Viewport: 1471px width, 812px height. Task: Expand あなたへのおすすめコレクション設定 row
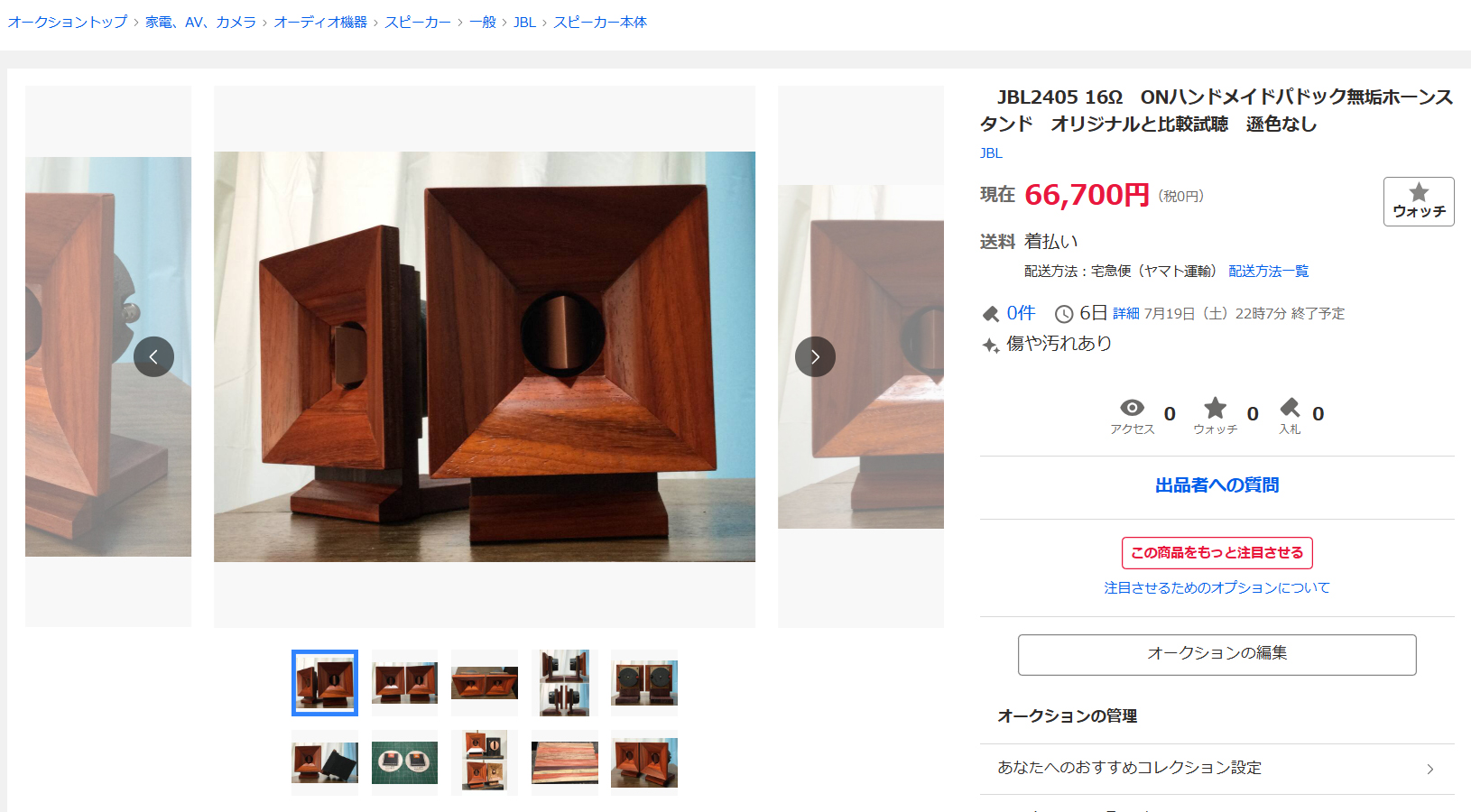pyautogui.click(x=1217, y=768)
